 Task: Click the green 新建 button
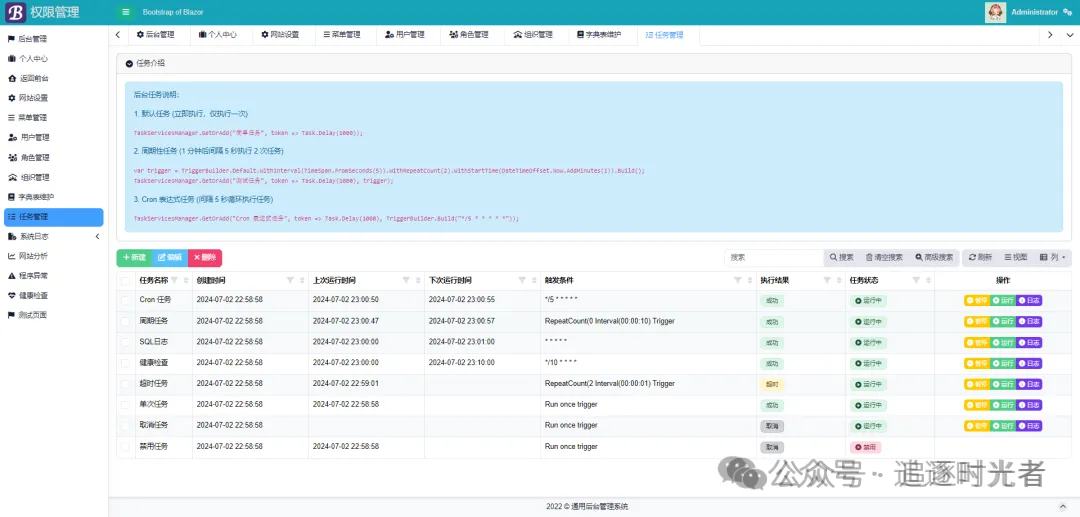[133, 258]
